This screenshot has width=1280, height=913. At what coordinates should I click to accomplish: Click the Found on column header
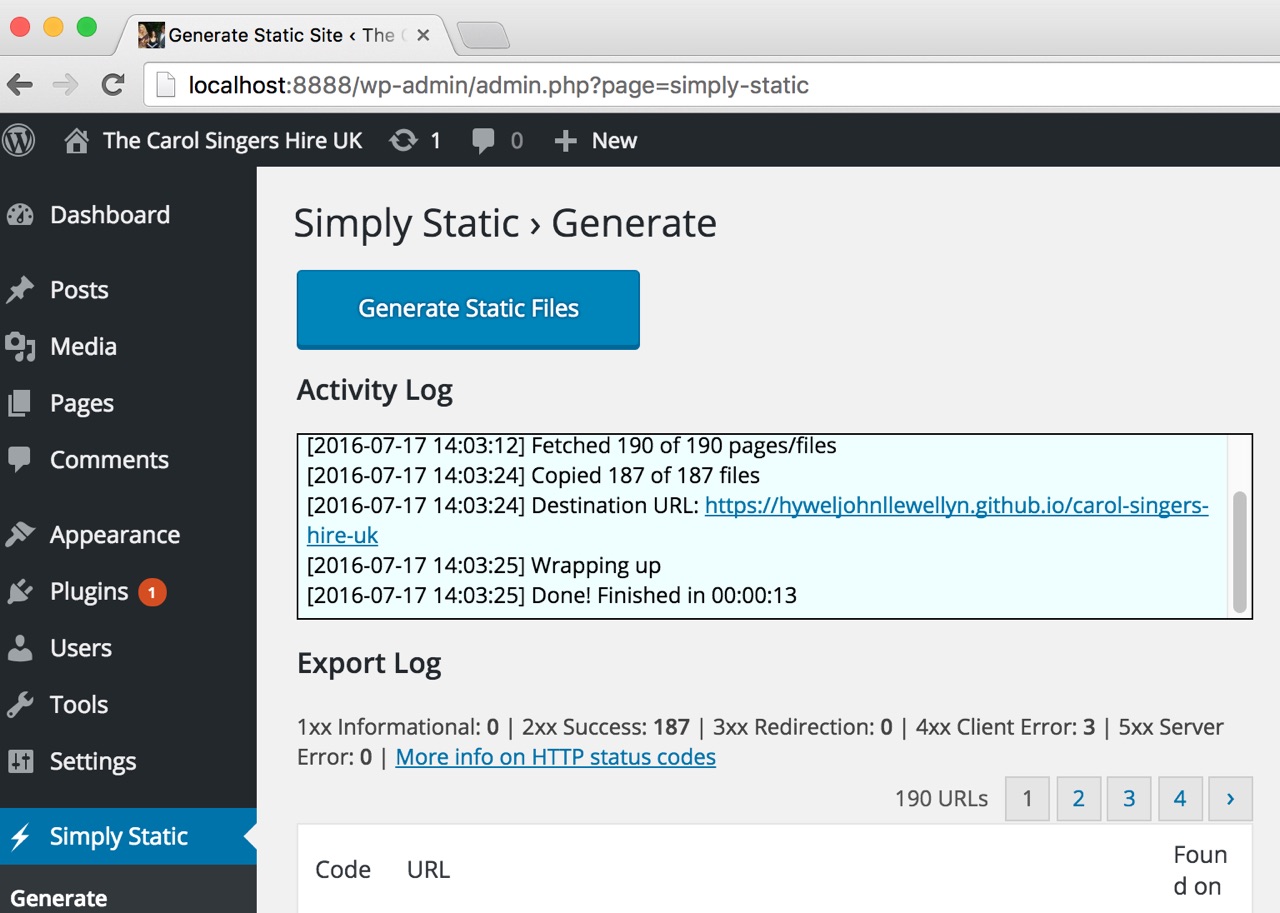[x=1200, y=870]
